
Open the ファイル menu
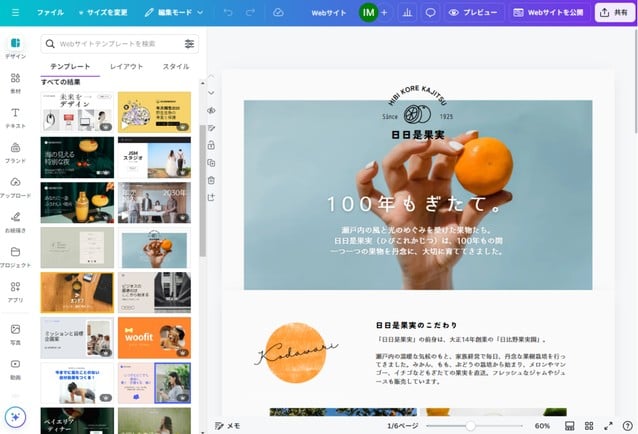50,13
